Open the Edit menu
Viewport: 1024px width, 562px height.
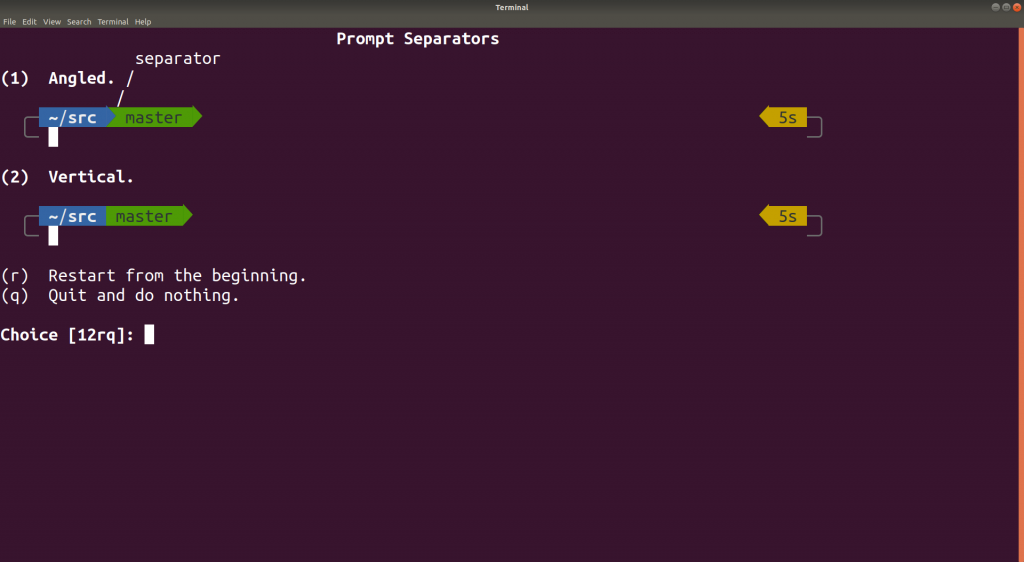coord(29,22)
